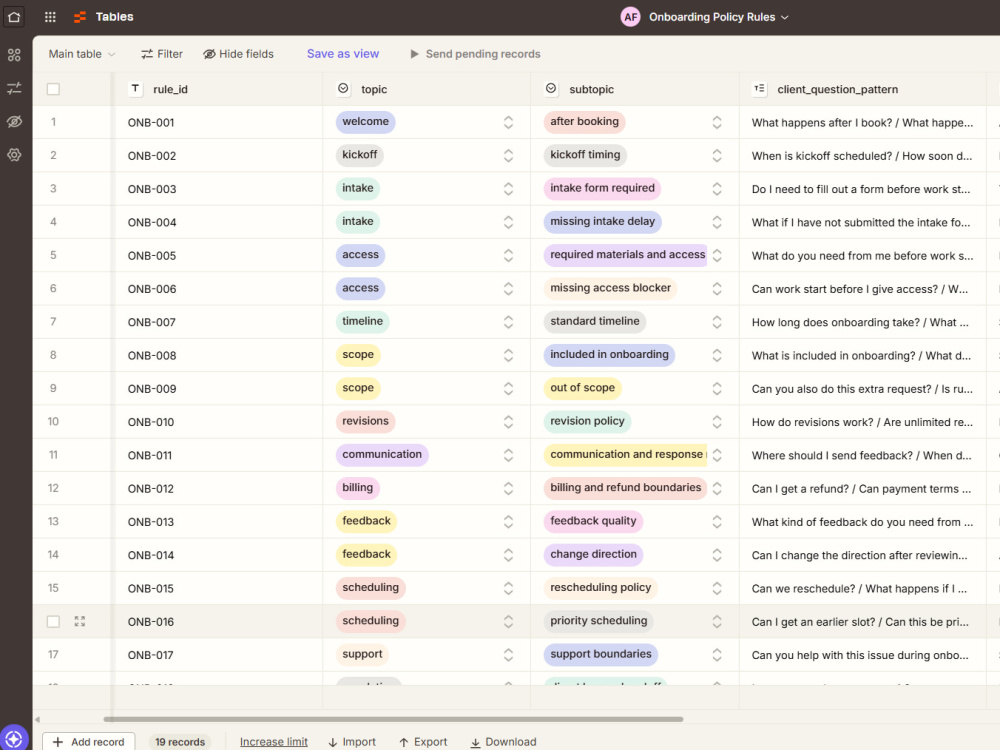Click the communication topic tag

pyautogui.click(x=382, y=455)
